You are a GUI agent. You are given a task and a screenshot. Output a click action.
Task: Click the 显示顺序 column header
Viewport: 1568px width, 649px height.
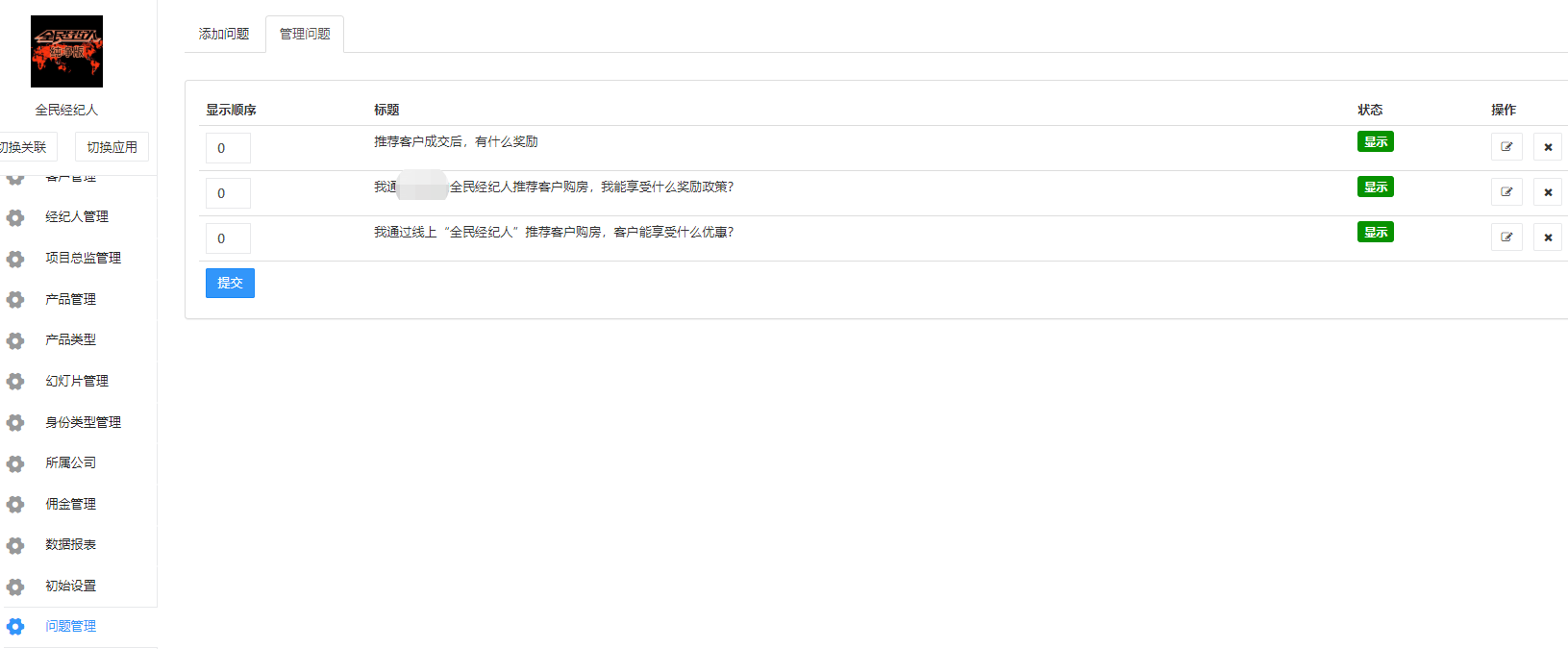231,110
